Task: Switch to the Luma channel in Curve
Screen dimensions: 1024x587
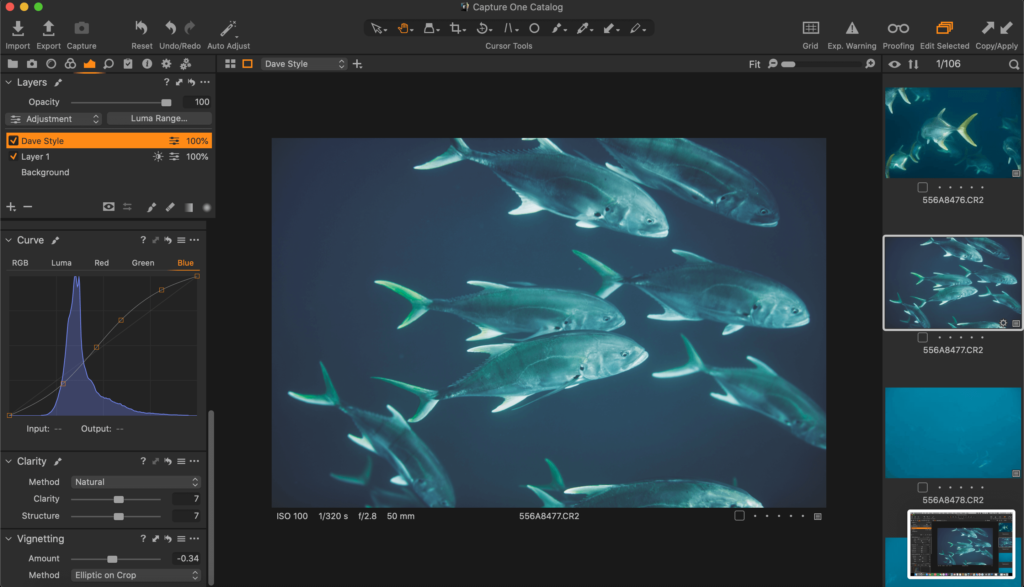Action: [61, 262]
